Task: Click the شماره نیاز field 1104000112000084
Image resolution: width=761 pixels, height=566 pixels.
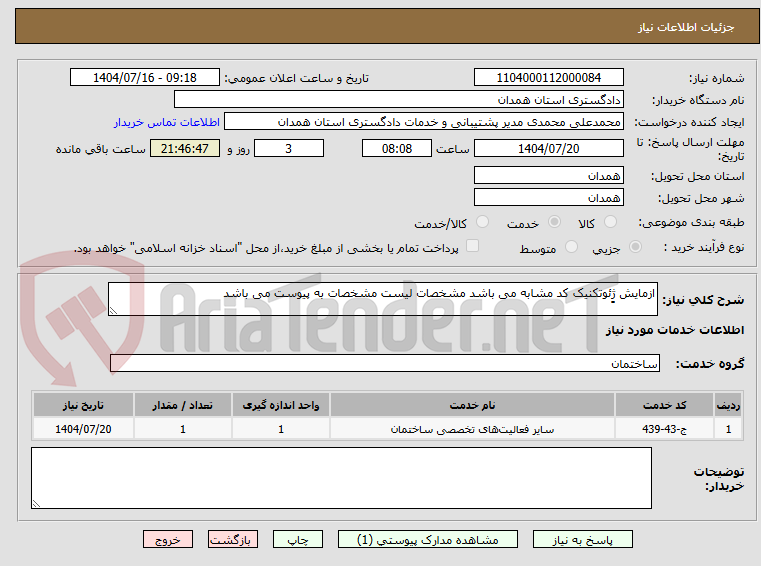Action: tap(548, 77)
